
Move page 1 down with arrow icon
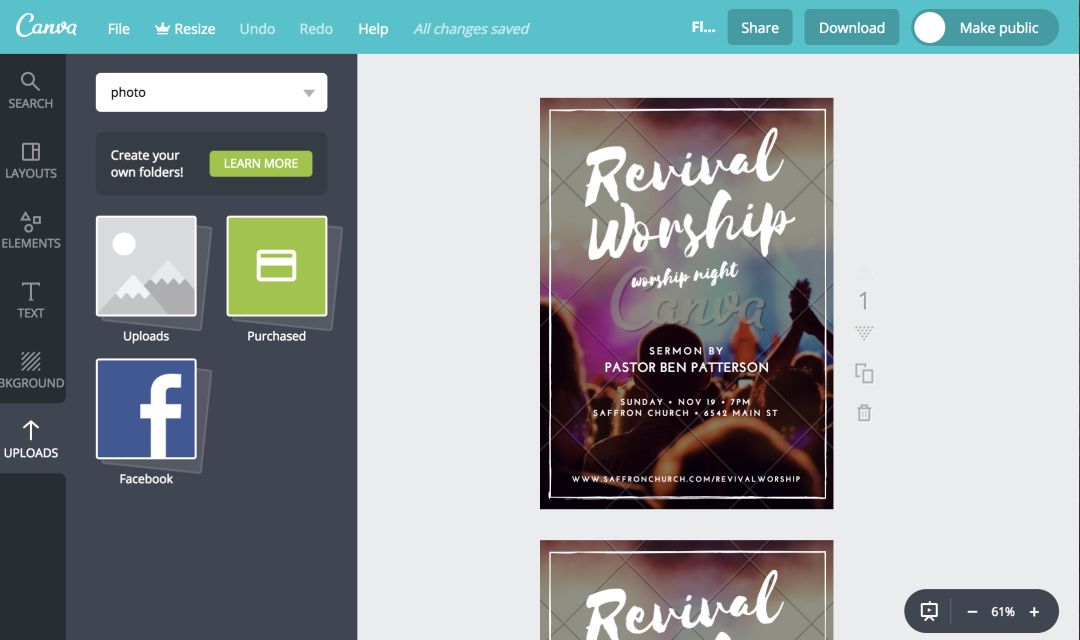[x=864, y=333]
